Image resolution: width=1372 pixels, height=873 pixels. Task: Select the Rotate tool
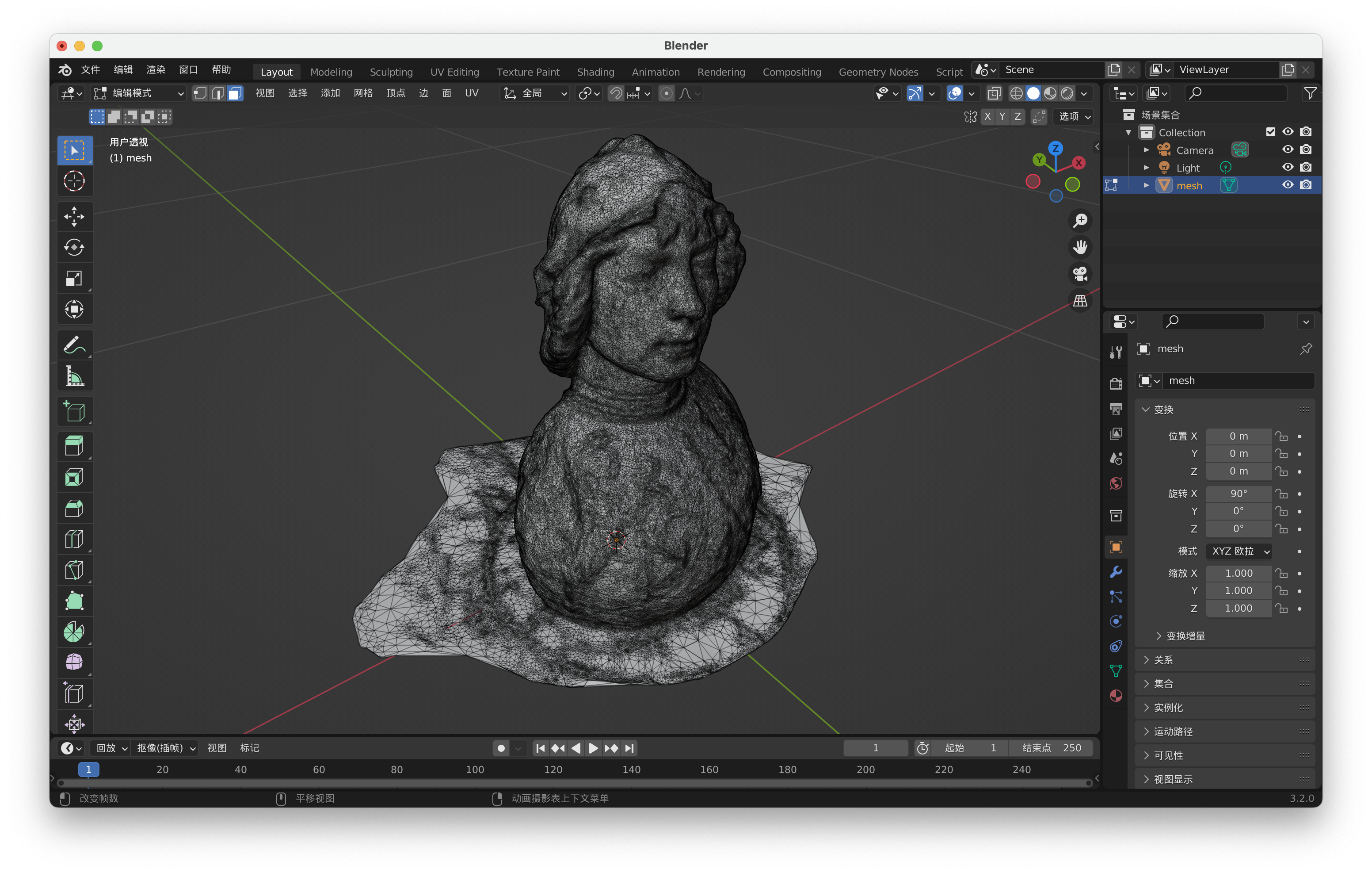coord(74,247)
